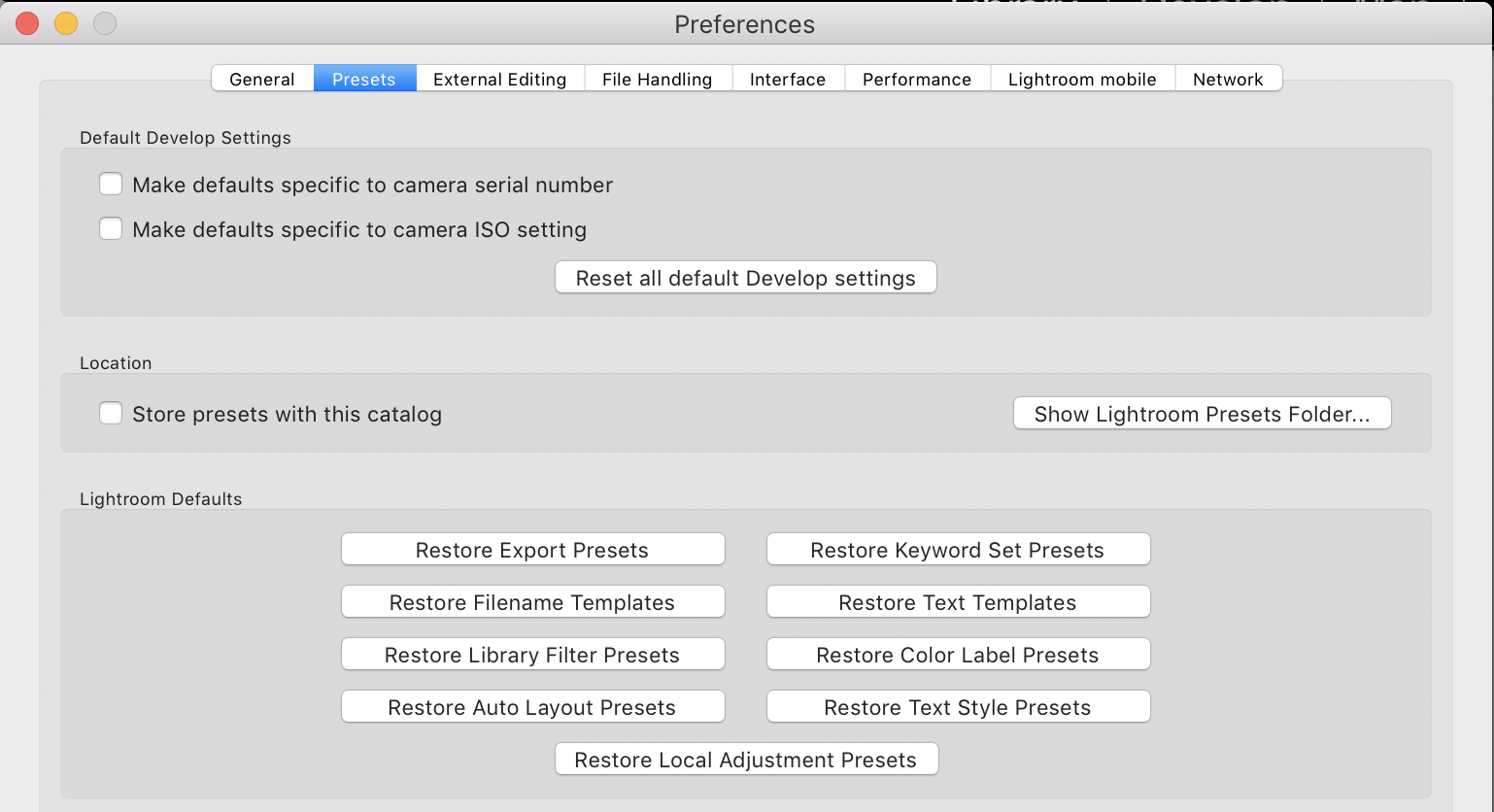1494x812 pixels.
Task: Switch to the Performance tab
Action: pos(917,79)
